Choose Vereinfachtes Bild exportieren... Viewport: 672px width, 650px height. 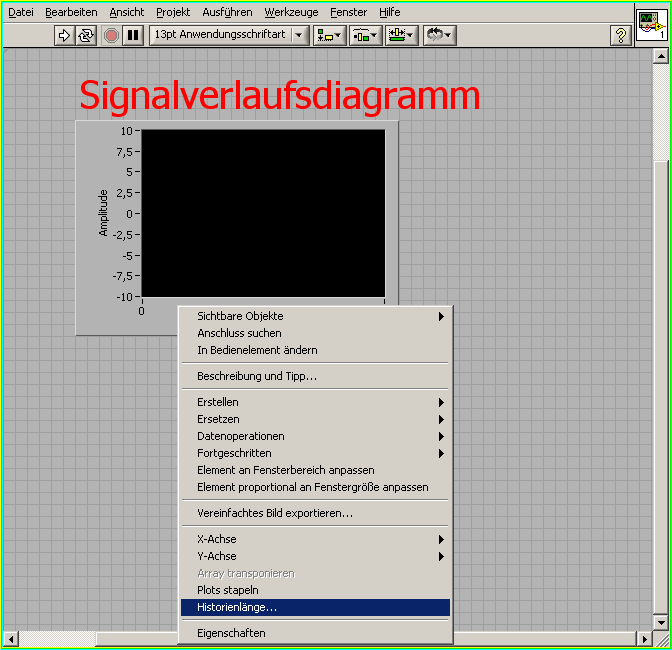[315, 513]
